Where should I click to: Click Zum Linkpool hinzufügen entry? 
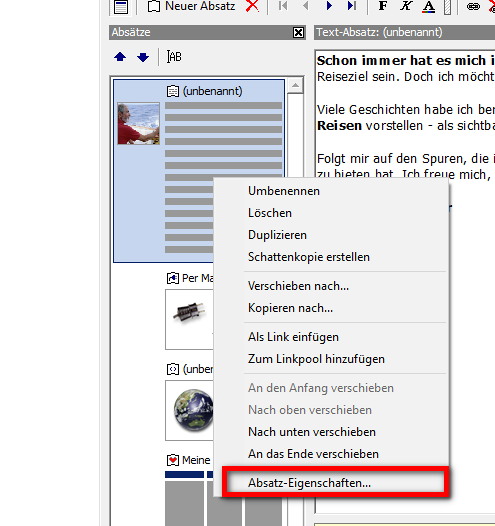click(x=316, y=359)
